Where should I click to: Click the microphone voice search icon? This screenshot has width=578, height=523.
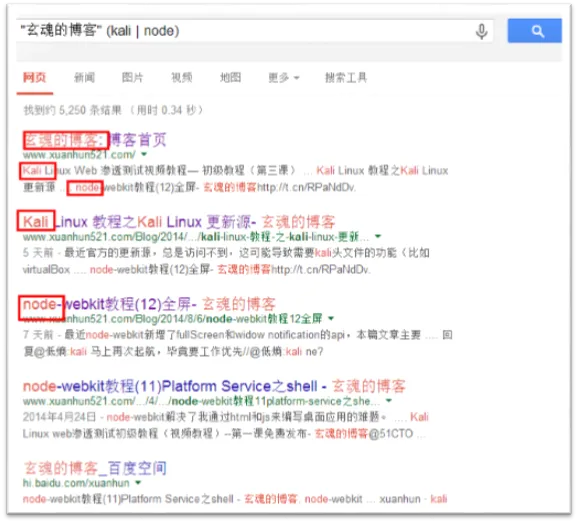tap(481, 31)
